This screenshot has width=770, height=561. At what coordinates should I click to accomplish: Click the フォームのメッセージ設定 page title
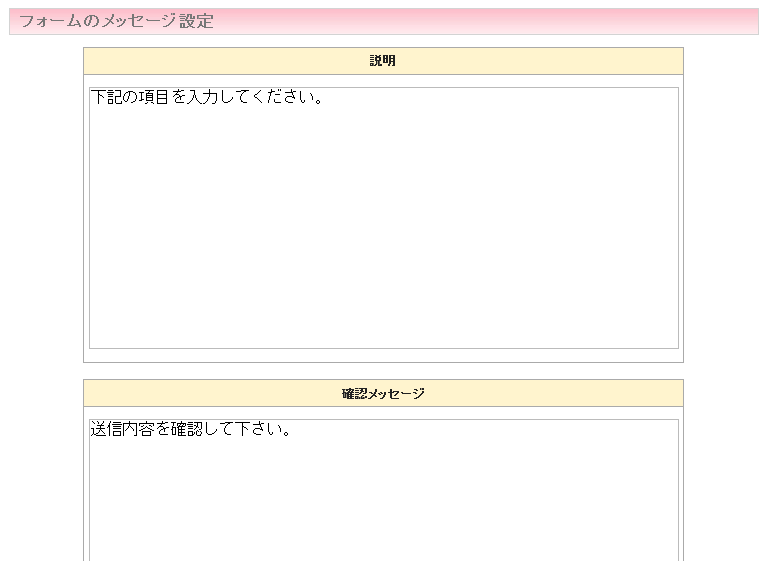point(116,21)
